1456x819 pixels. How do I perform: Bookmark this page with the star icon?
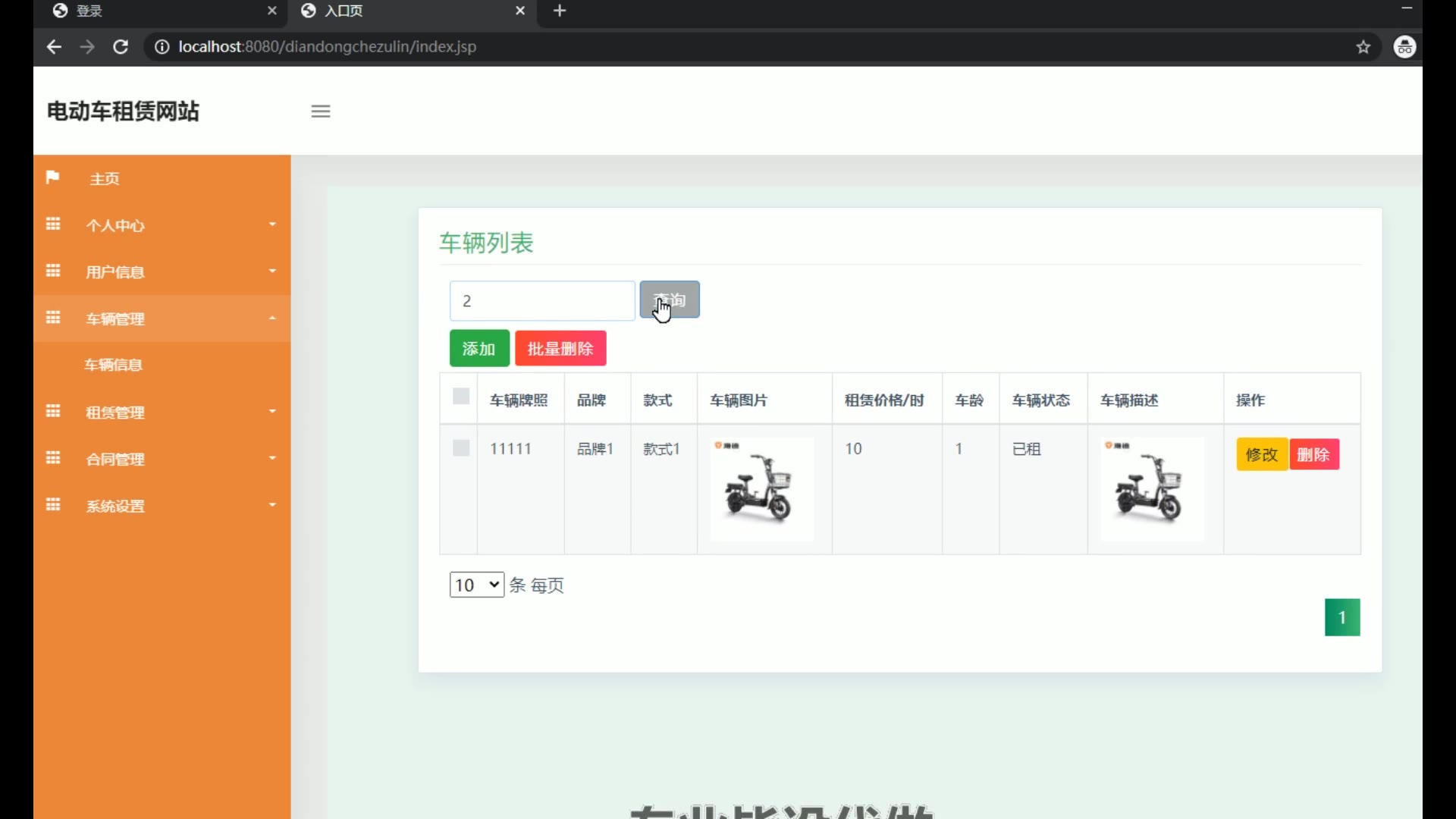coord(1363,47)
